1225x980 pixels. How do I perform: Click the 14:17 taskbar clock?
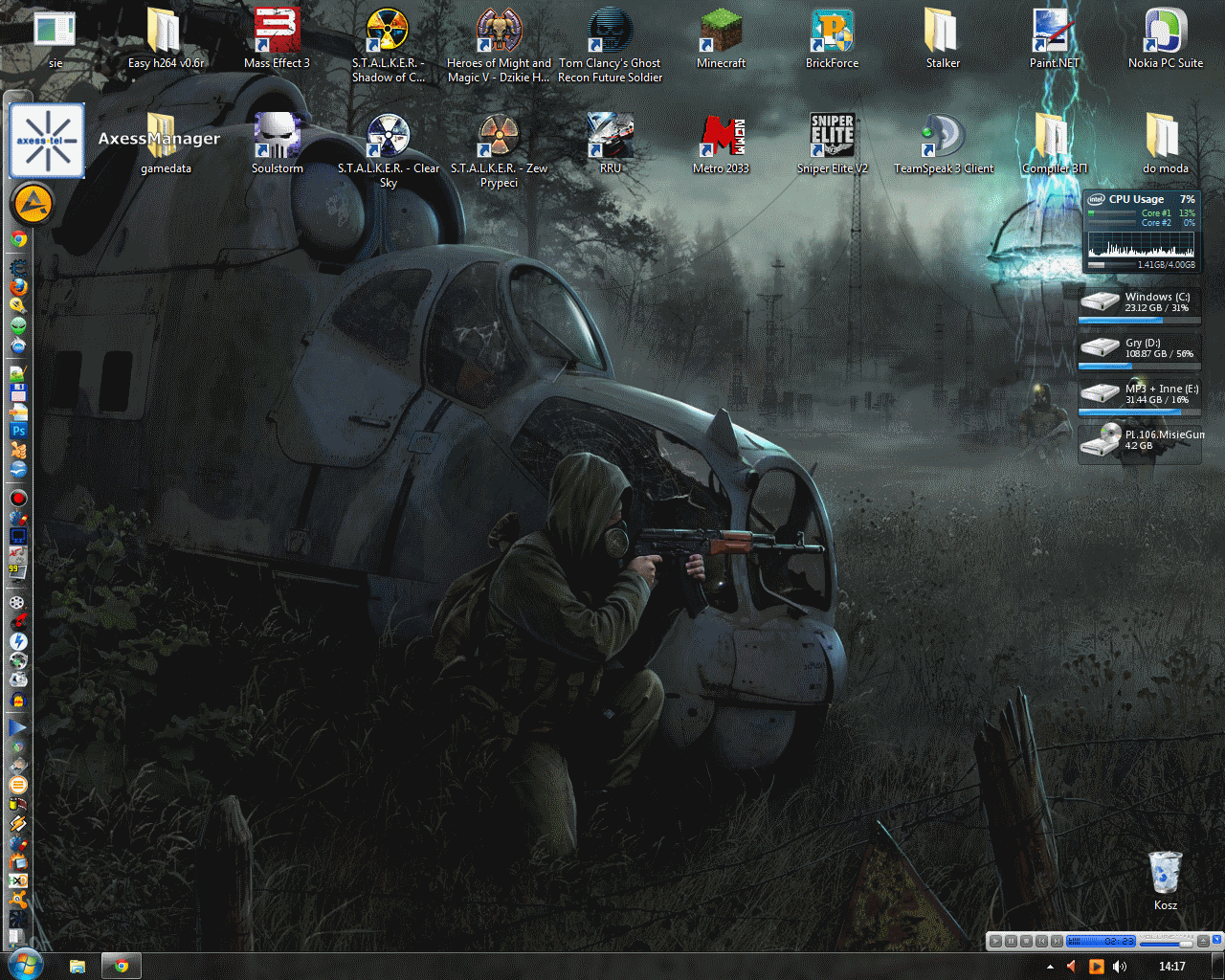click(1172, 967)
